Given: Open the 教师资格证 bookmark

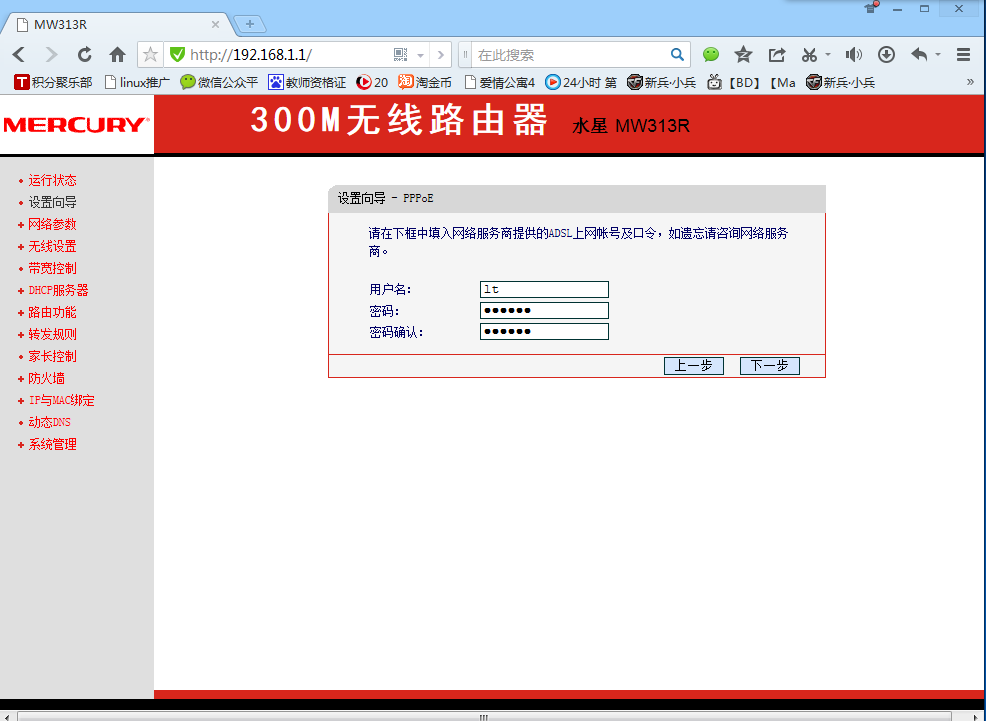Looking at the screenshot, I should [x=307, y=82].
